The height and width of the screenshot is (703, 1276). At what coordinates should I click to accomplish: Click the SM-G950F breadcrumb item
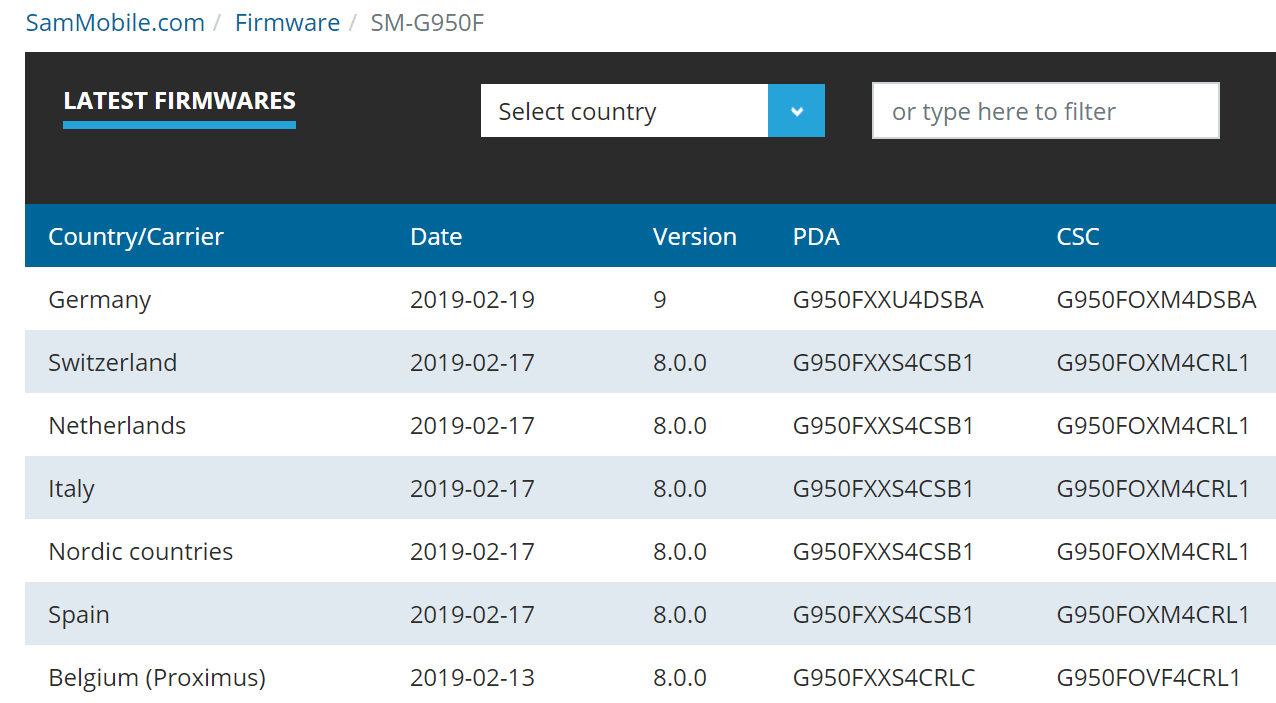tap(427, 23)
